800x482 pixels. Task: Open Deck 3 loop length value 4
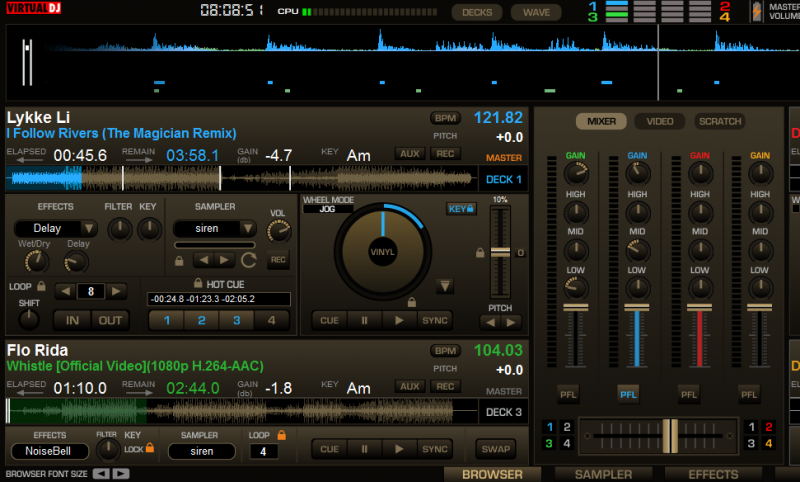(x=263, y=451)
